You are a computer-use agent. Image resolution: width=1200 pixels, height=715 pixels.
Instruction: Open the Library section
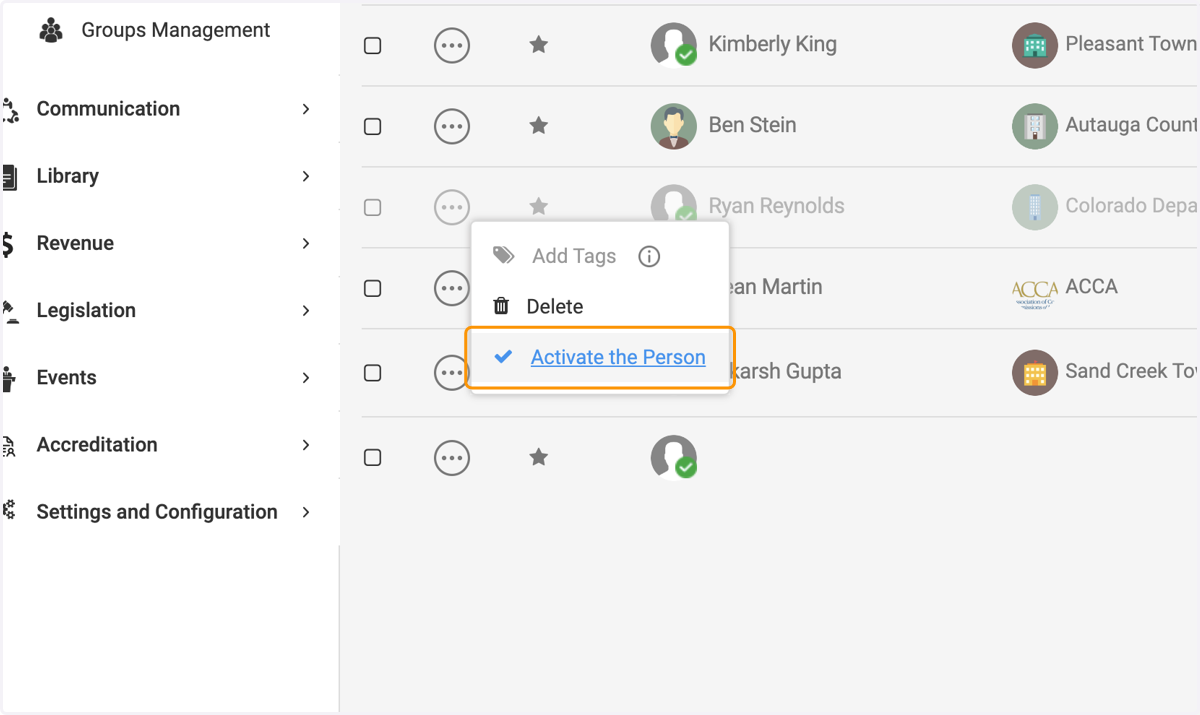tap(67, 176)
